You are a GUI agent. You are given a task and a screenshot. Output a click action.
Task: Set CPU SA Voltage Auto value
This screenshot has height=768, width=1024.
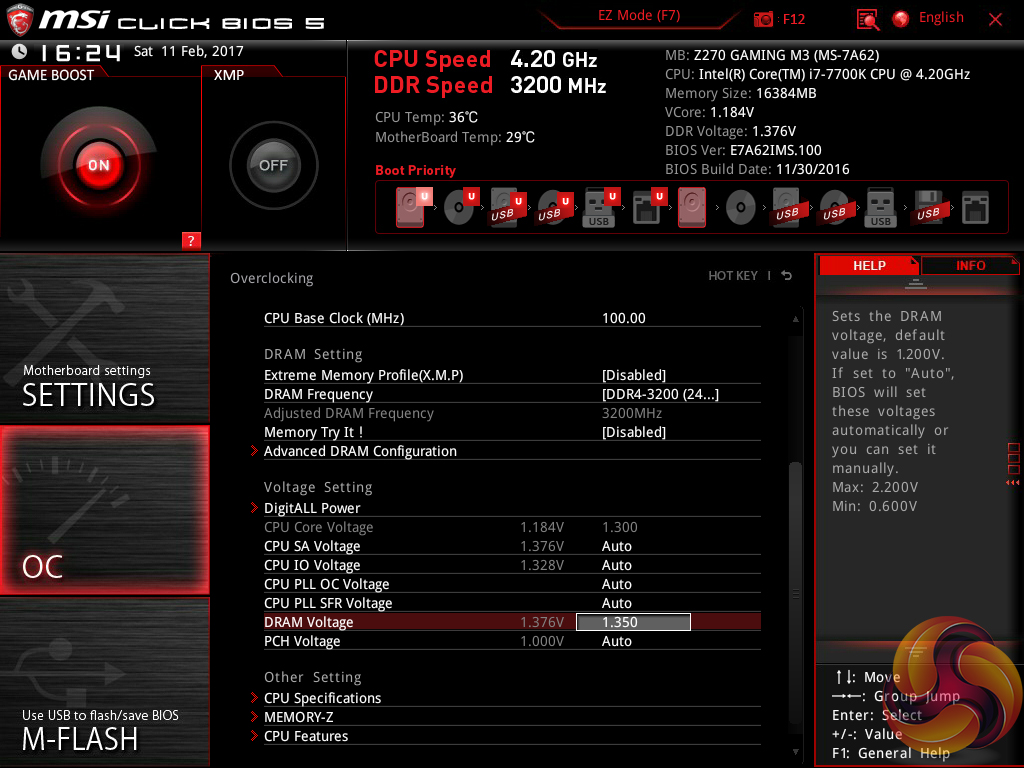tap(616, 546)
